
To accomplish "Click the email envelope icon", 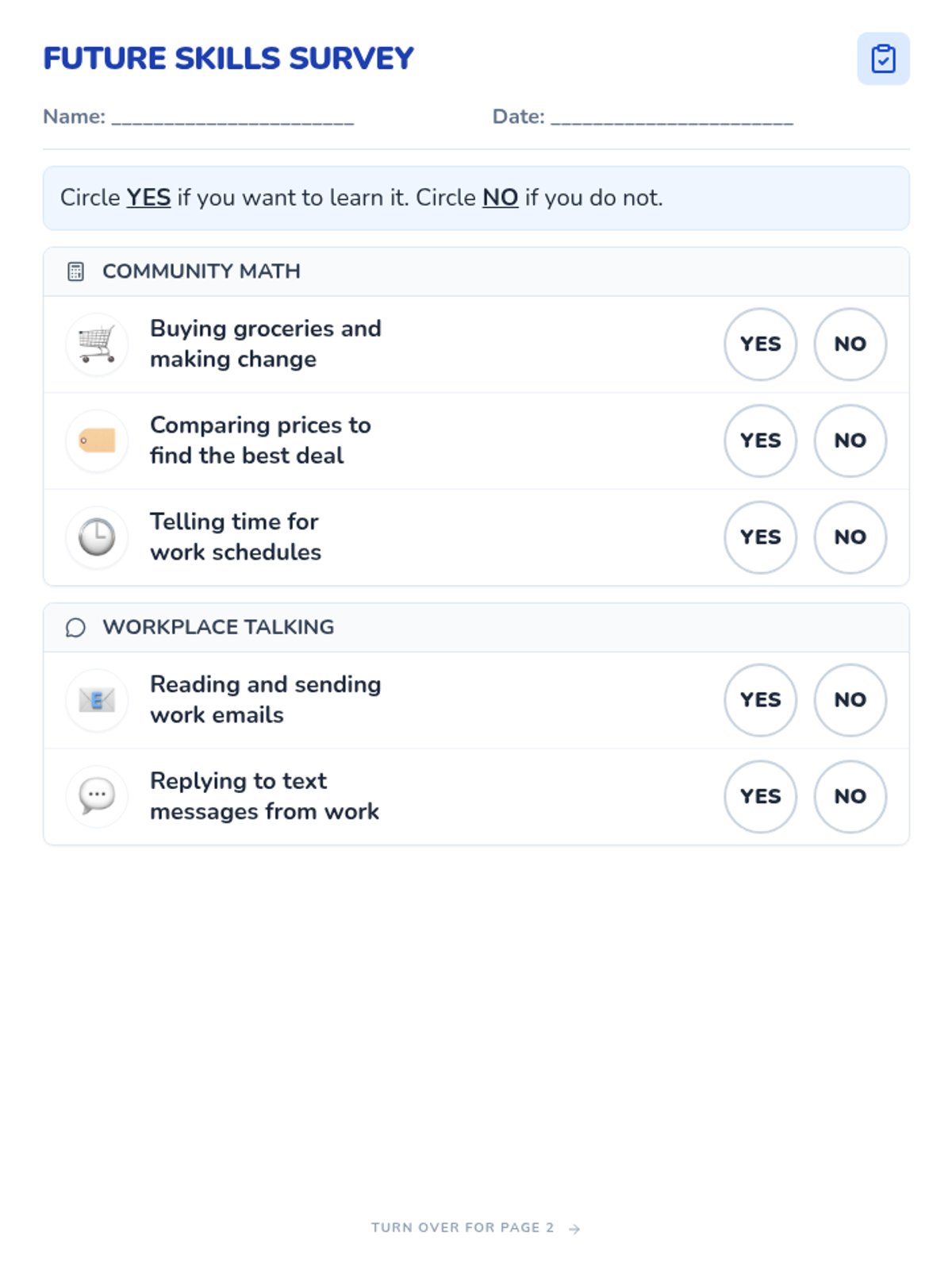I will [x=97, y=700].
